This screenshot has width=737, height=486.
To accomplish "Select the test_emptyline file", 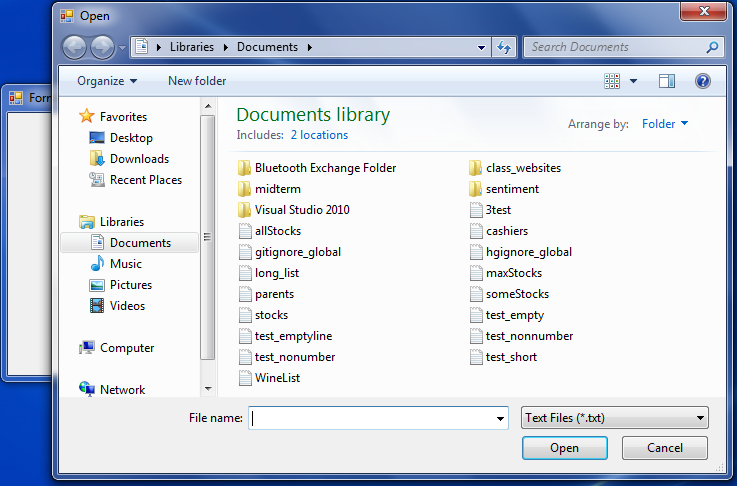I will tap(285, 336).
